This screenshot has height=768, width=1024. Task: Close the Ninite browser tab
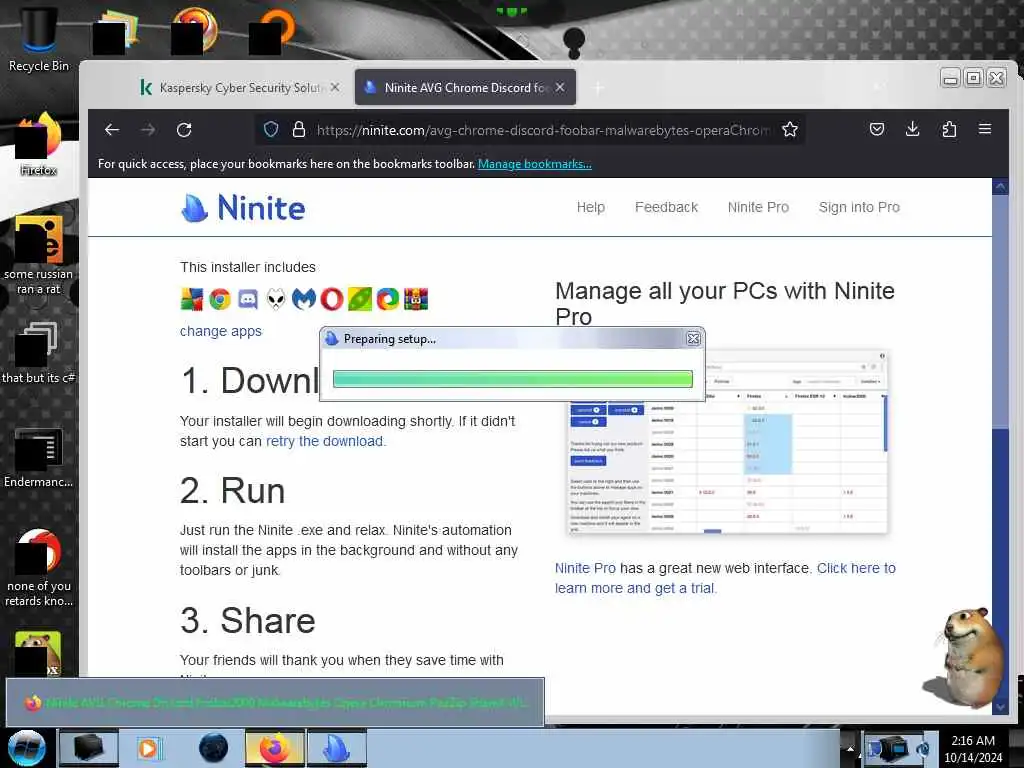click(560, 87)
